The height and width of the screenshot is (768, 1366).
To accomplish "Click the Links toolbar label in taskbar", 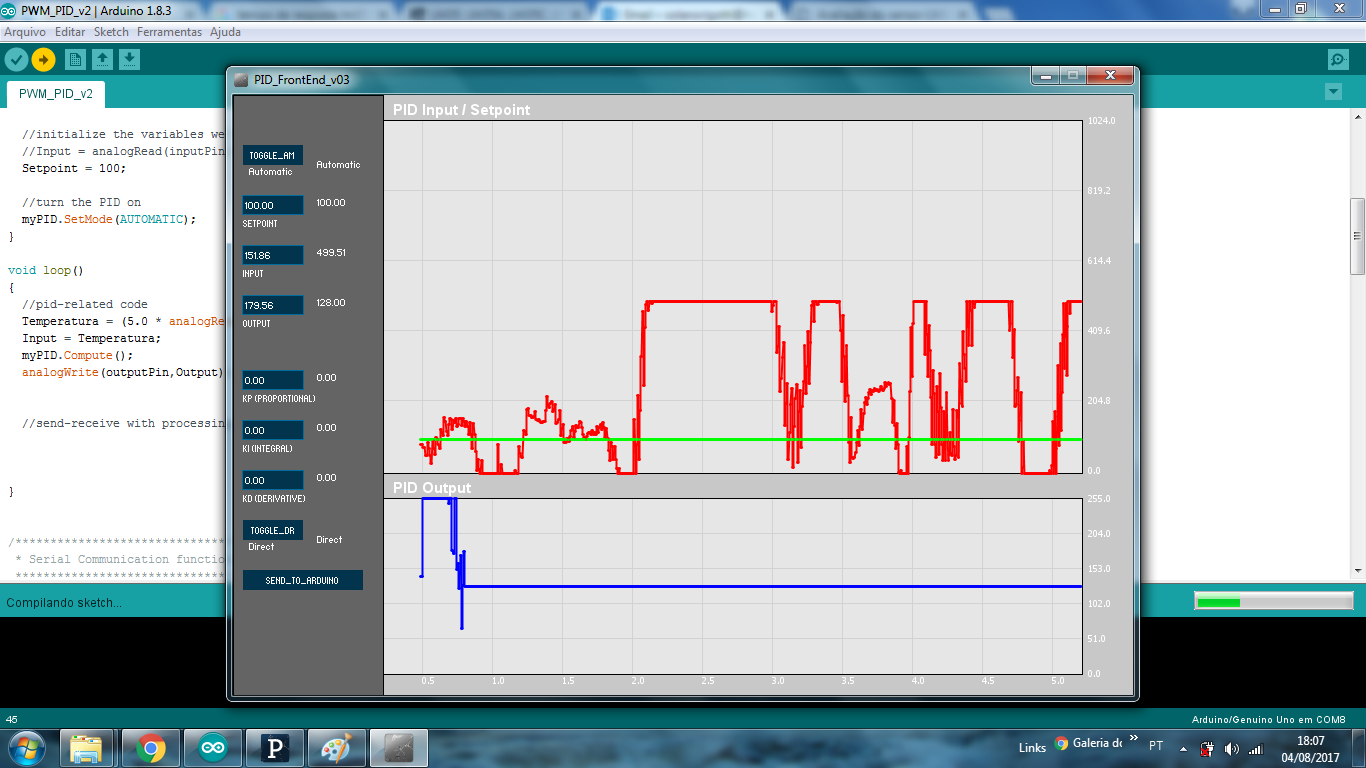I will (x=1032, y=748).
